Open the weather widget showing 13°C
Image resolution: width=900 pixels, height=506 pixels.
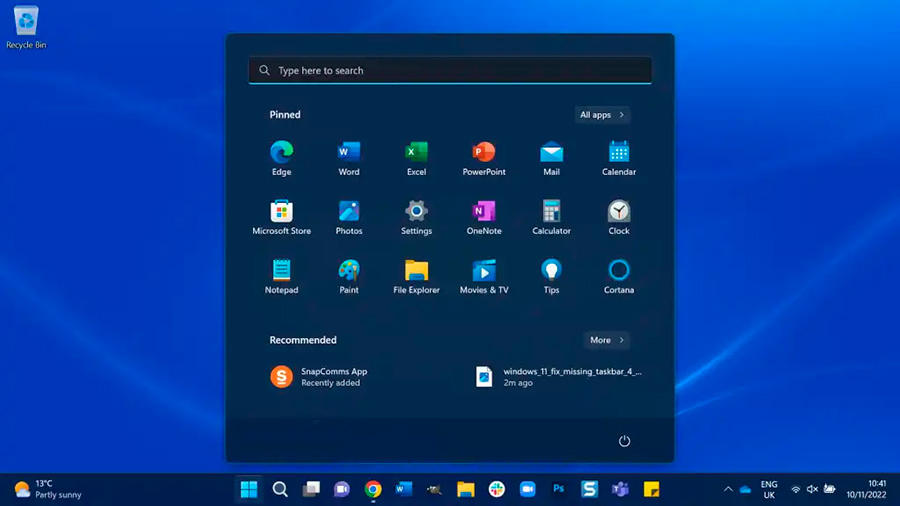tap(48, 489)
